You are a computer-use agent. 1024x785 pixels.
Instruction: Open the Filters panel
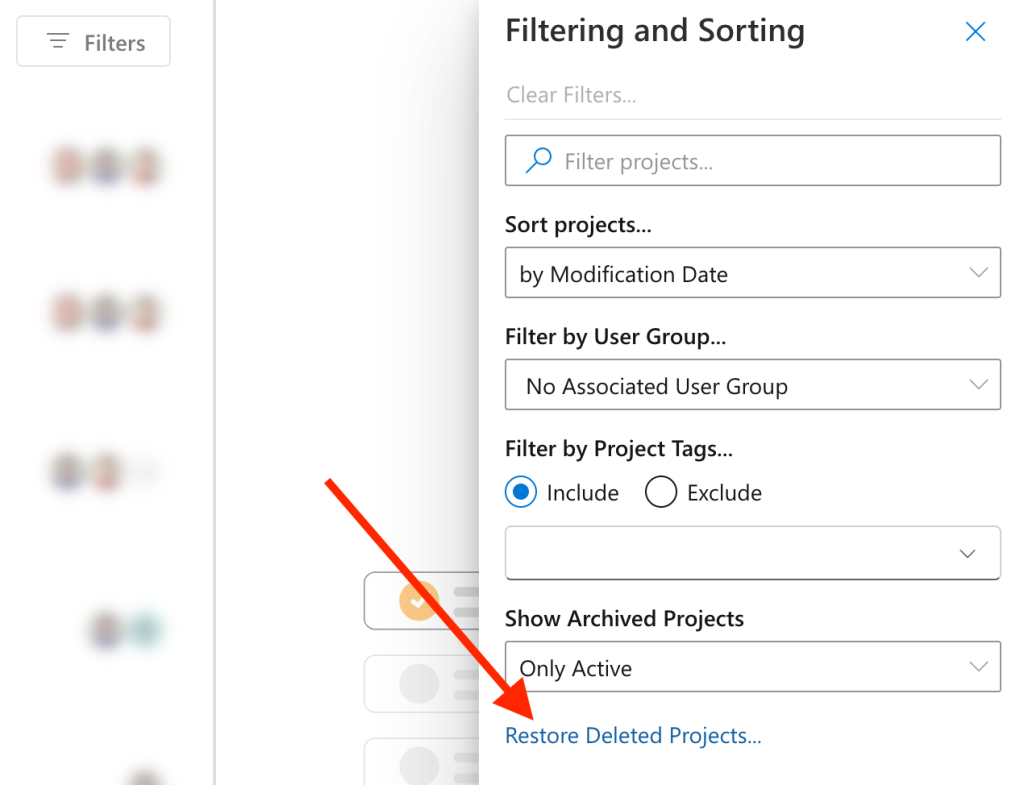coord(93,41)
